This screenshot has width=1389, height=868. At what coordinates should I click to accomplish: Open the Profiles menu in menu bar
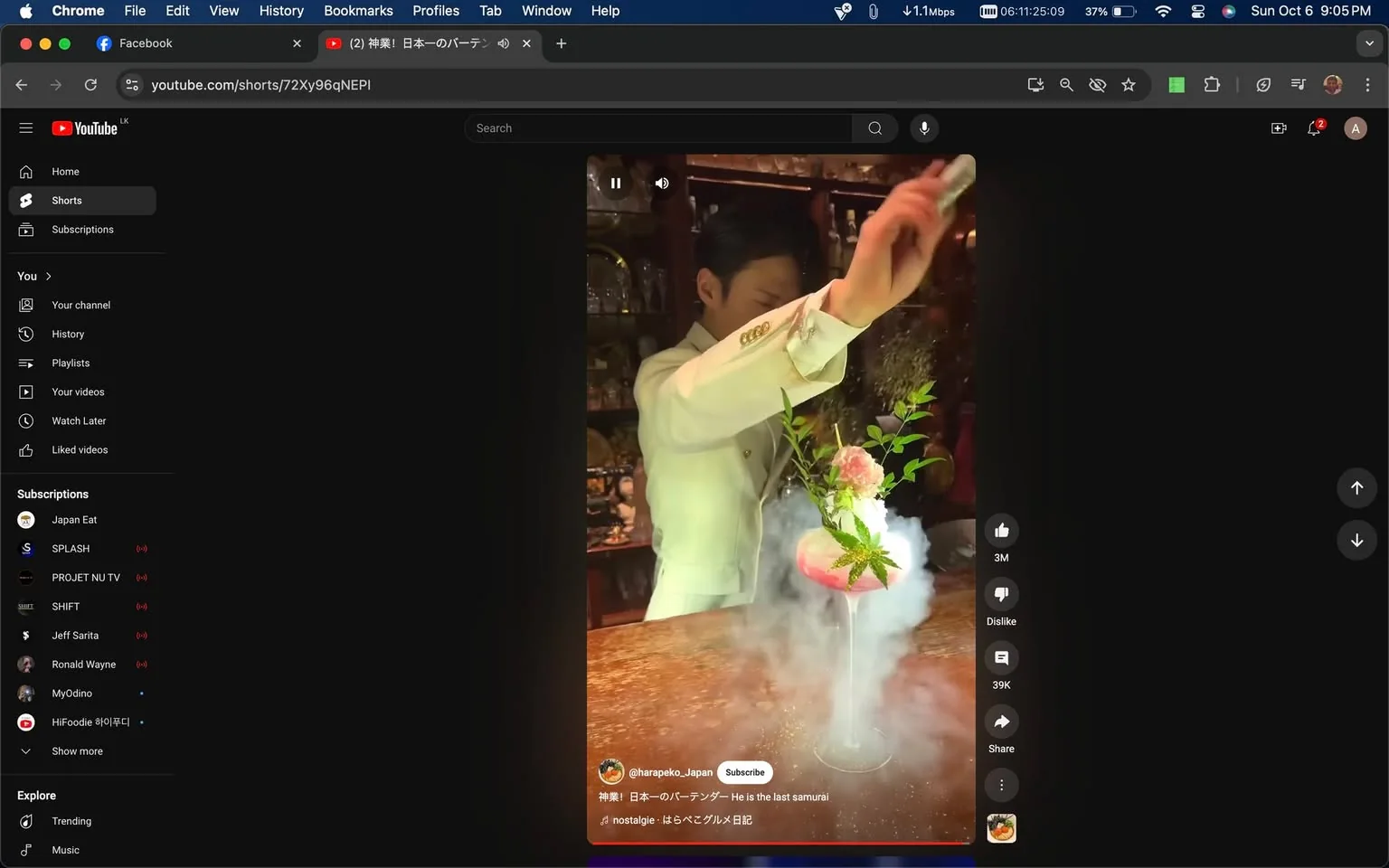tap(436, 11)
